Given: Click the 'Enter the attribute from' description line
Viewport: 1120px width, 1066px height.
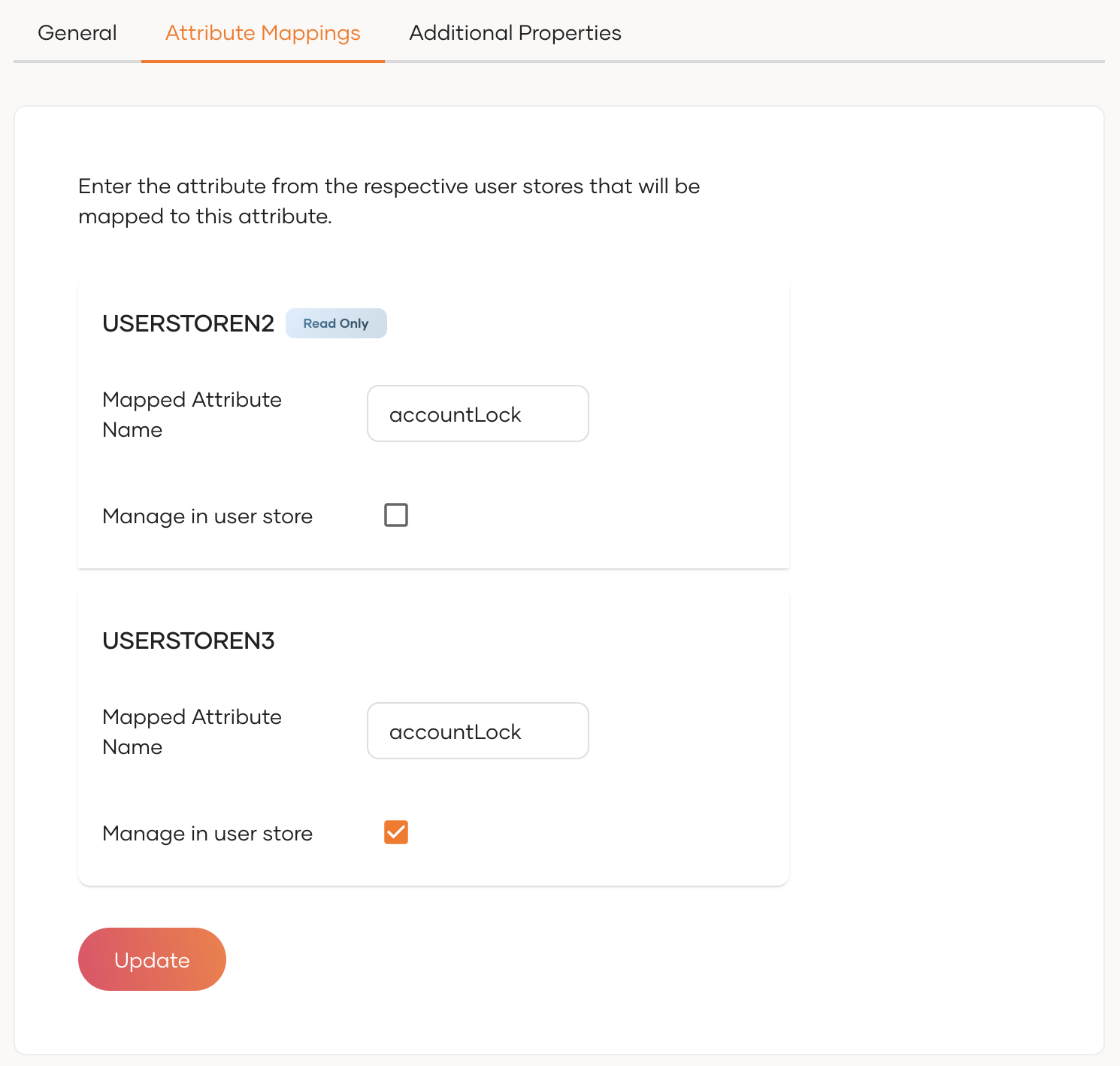Looking at the screenshot, I should (389, 186).
